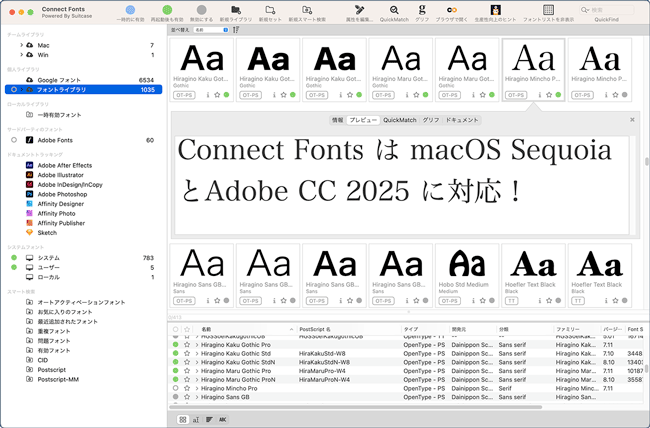Viewport: 650px width, 428px height.
Task: Open info for first Hiragino Kaku Gothic tile
Action: pyautogui.click(x=208, y=95)
